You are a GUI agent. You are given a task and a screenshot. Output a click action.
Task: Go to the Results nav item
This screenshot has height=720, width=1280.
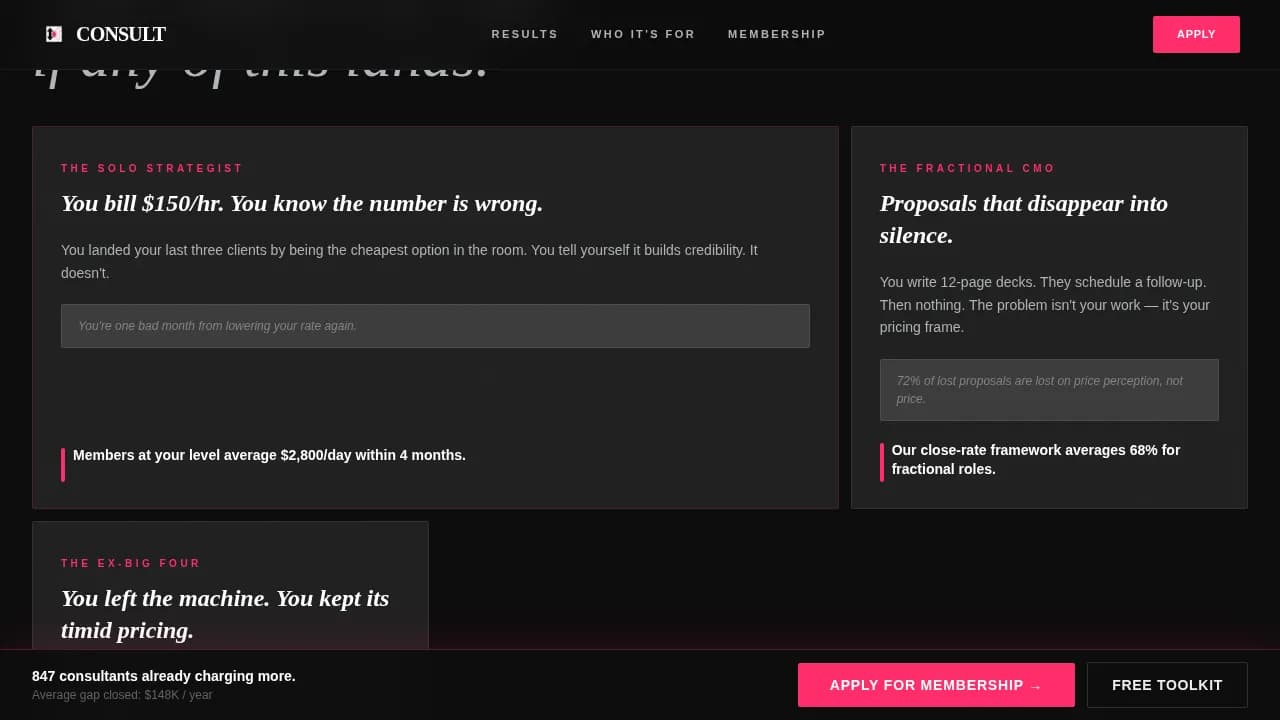click(525, 34)
